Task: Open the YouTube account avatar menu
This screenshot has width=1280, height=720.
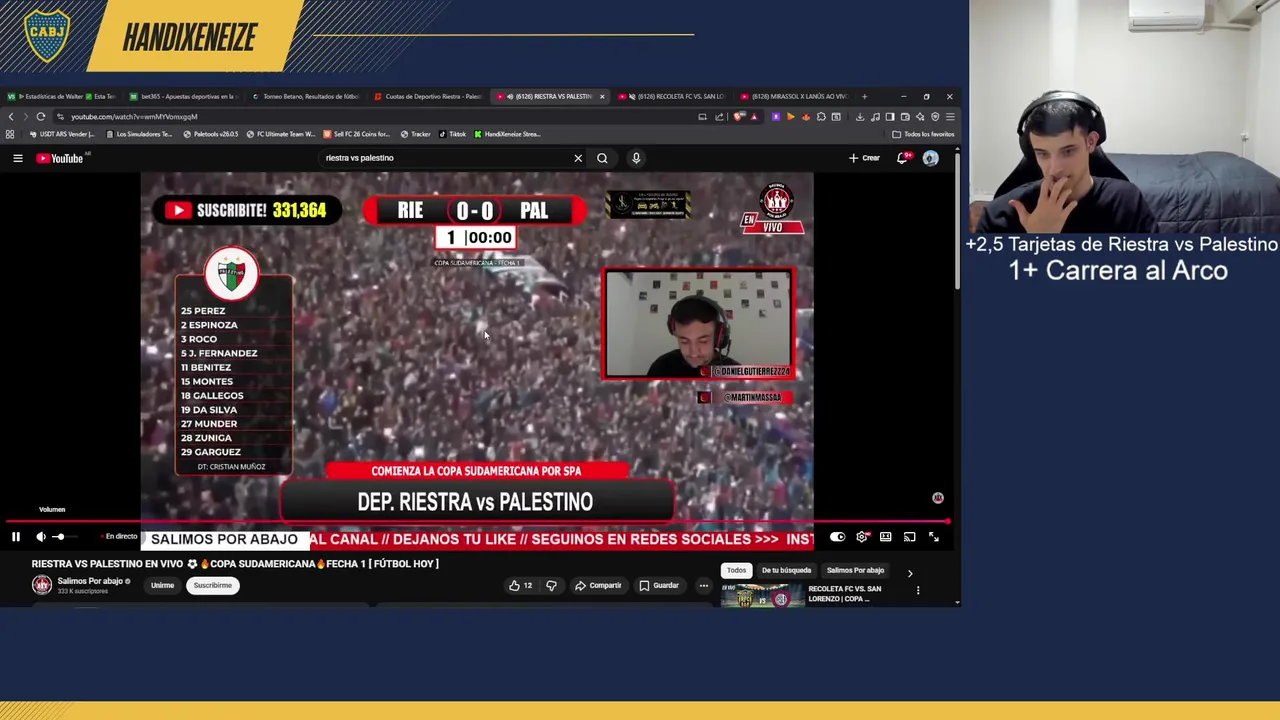Action: click(x=931, y=158)
